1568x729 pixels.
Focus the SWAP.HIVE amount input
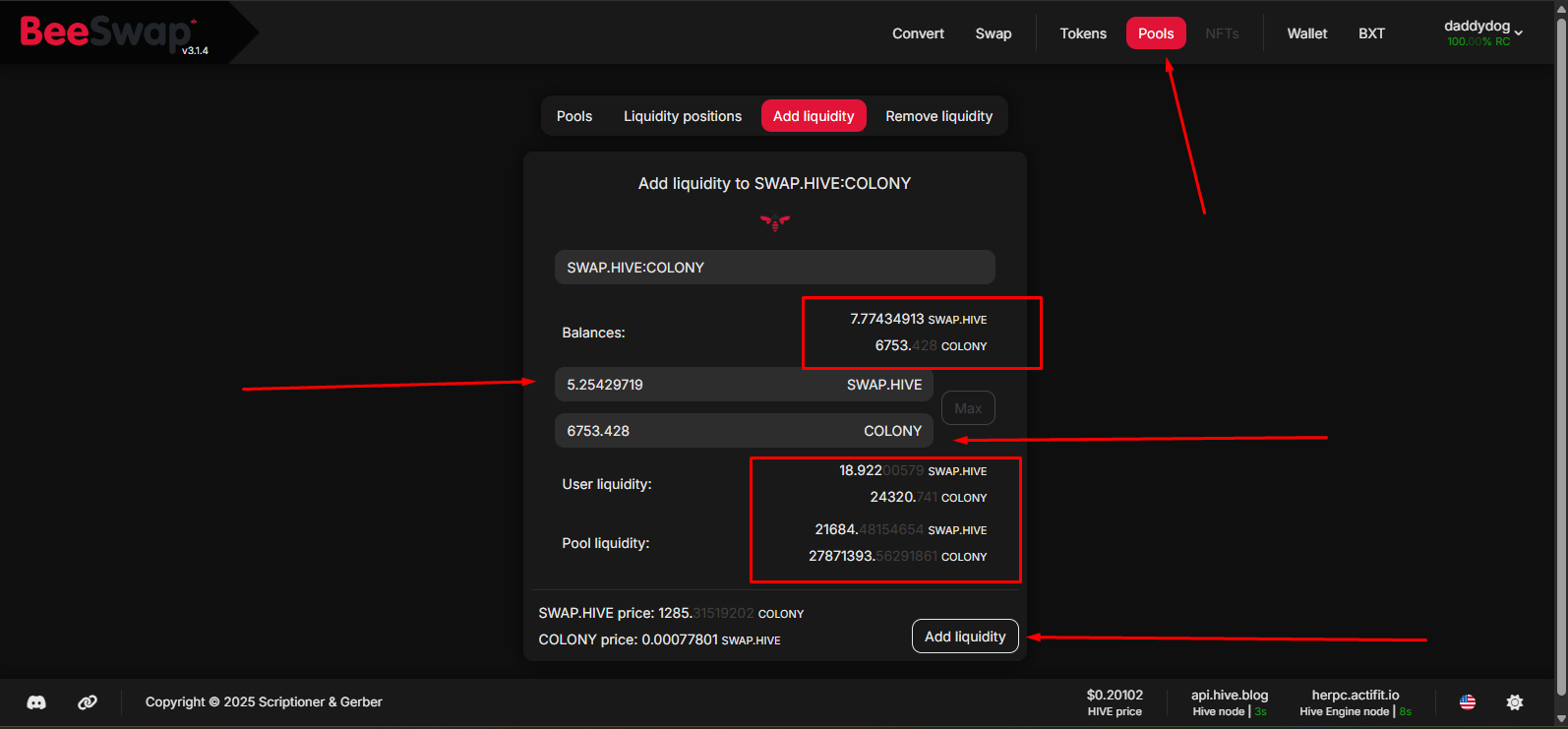pyautogui.click(x=744, y=385)
